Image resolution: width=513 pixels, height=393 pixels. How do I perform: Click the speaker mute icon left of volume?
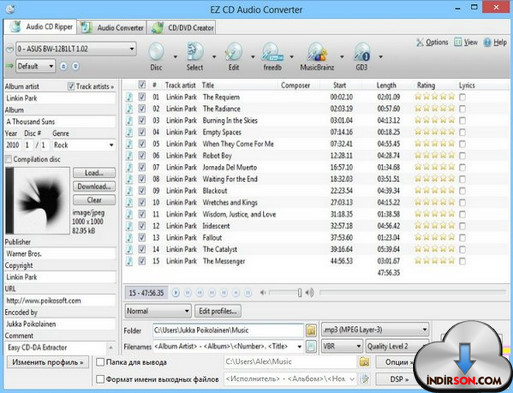pos(263,293)
